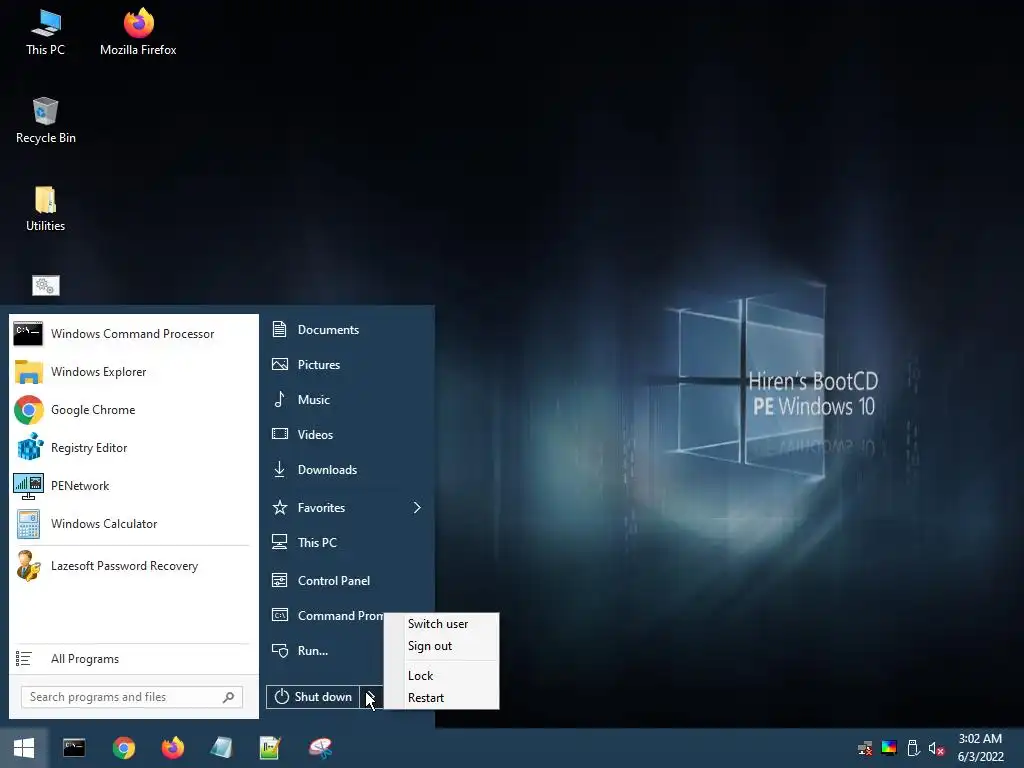Toggle the shut down options arrow
Viewport: 1024px width, 768px height.
point(371,697)
